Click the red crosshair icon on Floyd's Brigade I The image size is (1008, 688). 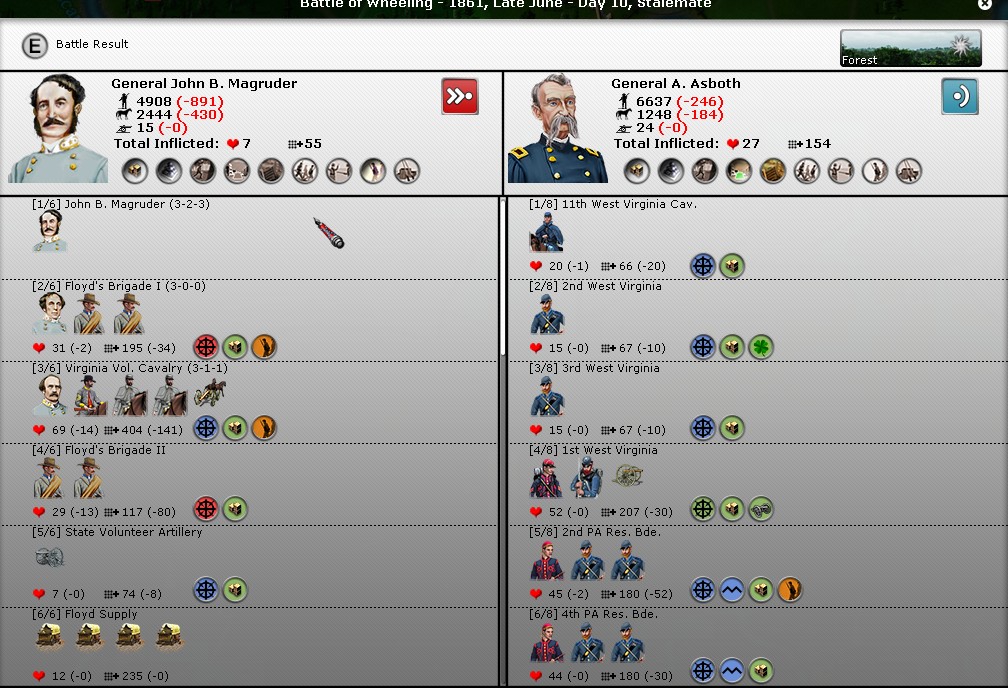point(206,347)
